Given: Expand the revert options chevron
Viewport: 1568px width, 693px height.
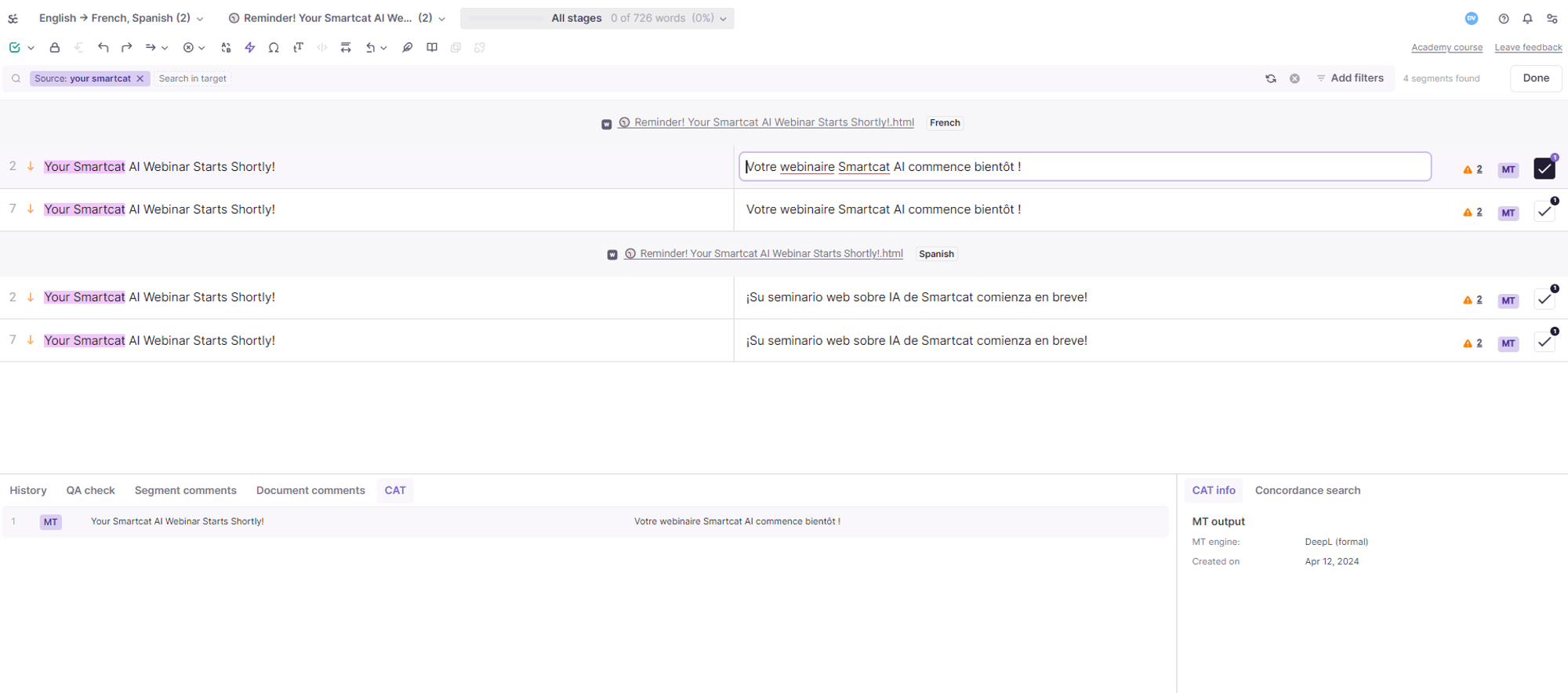Looking at the screenshot, I should click(383, 48).
